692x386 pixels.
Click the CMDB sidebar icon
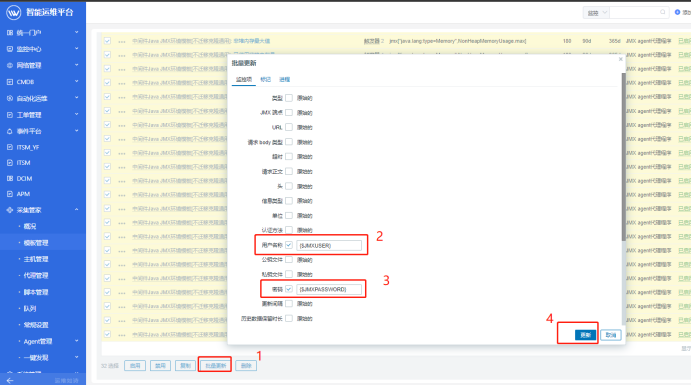(x=10, y=82)
